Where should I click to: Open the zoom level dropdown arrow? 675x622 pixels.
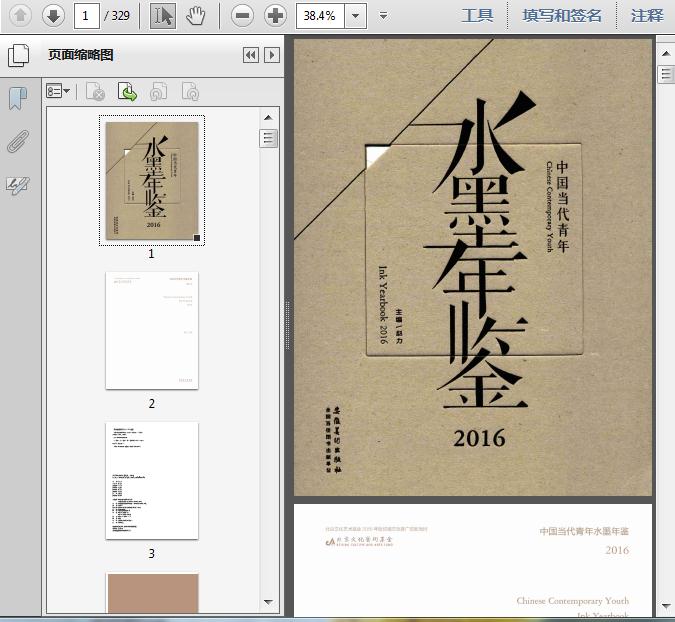[356, 16]
